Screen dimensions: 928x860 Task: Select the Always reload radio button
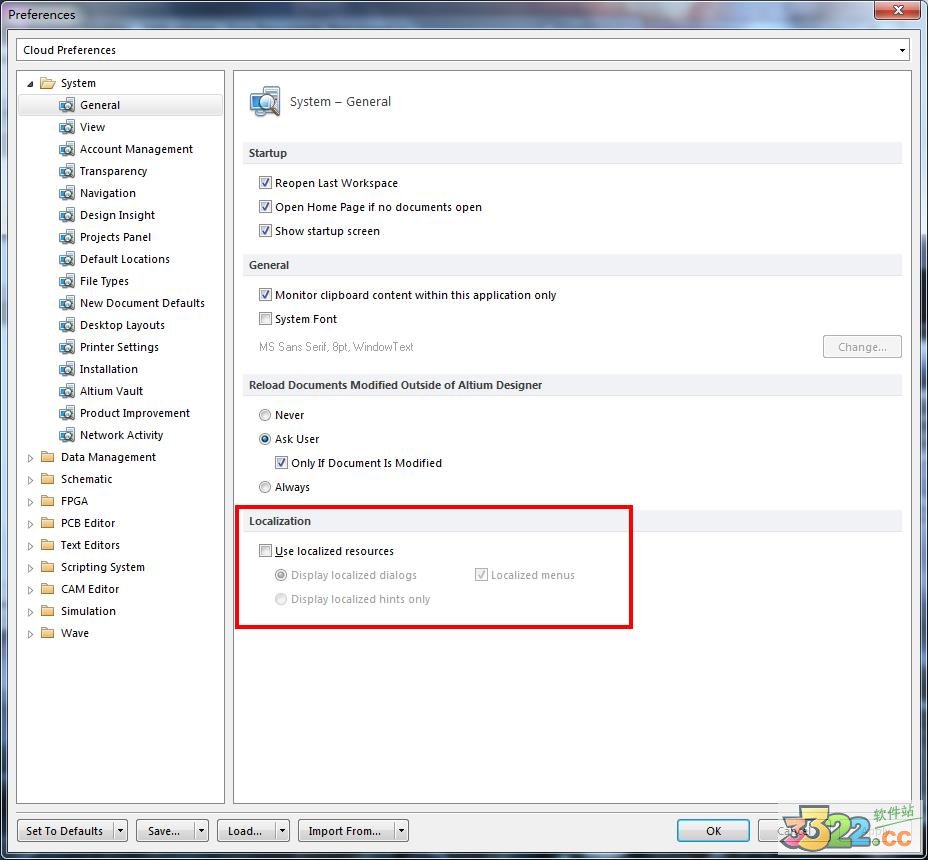[265, 487]
